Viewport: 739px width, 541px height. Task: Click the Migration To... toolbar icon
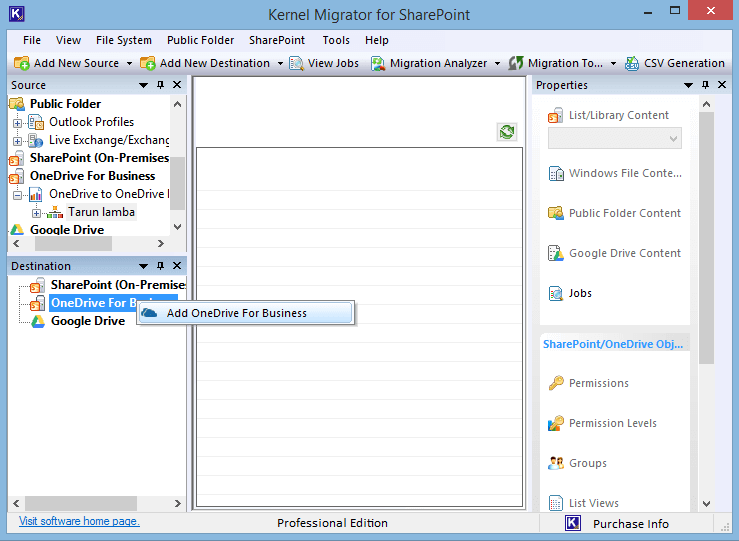pyautogui.click(x=516, y=63)
